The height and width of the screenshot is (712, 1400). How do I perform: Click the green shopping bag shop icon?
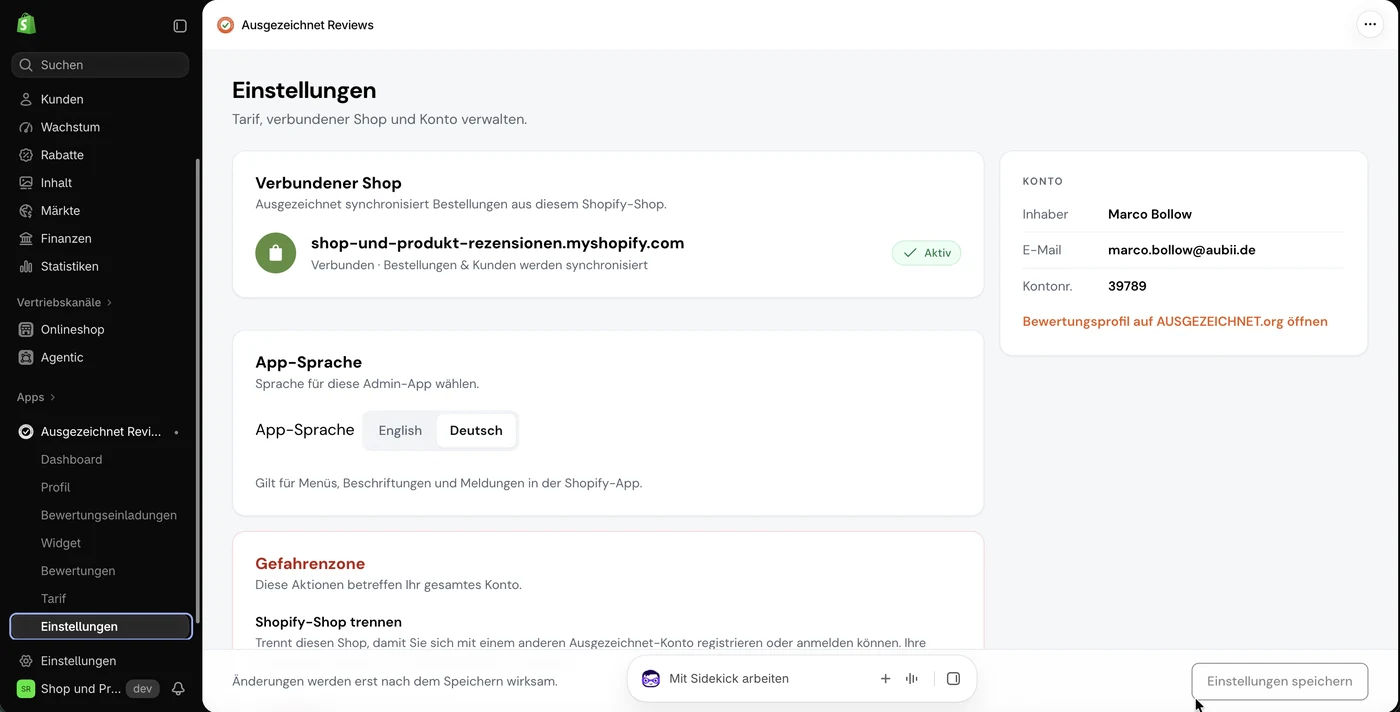point(276,253)
